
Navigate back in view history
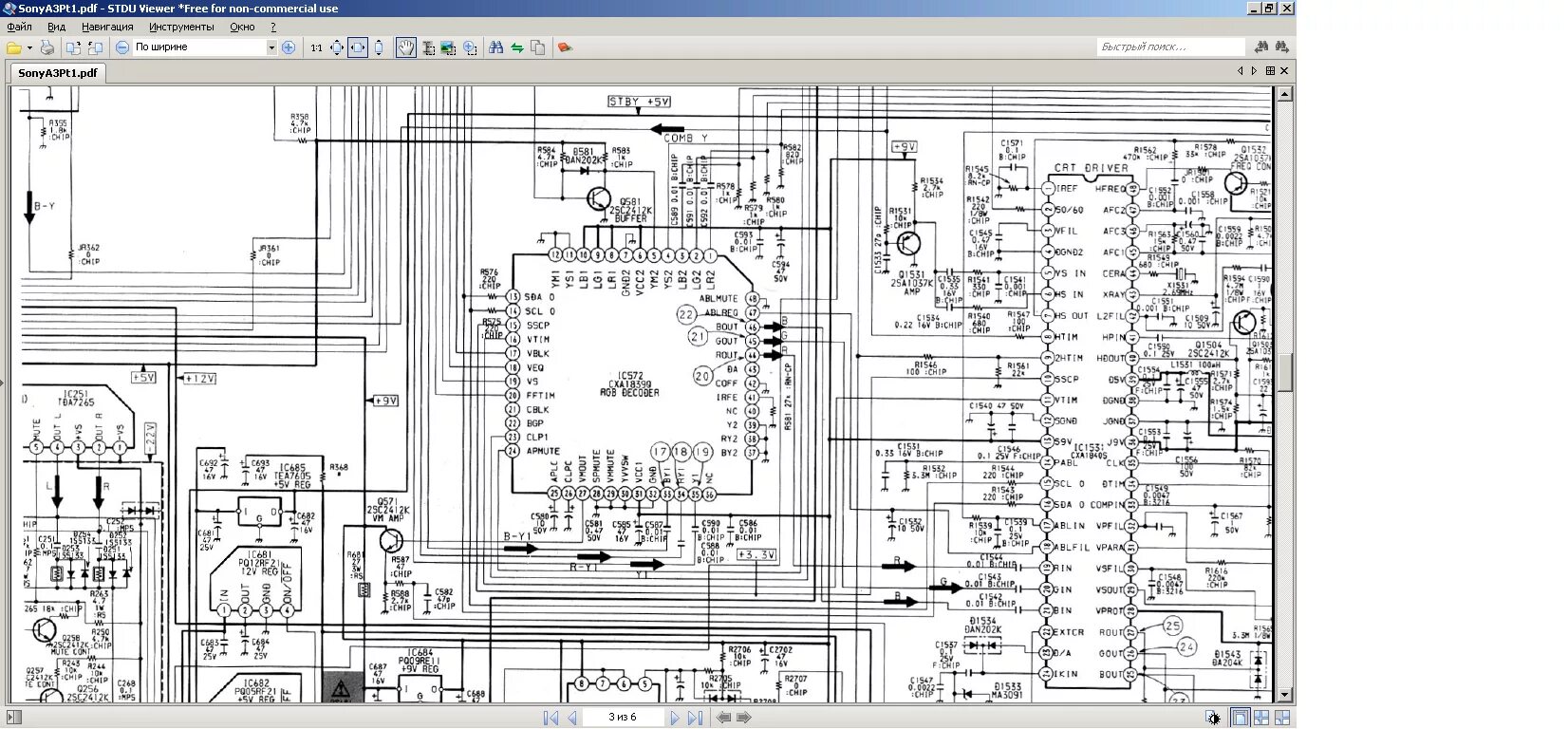click(x=724, y=719)
